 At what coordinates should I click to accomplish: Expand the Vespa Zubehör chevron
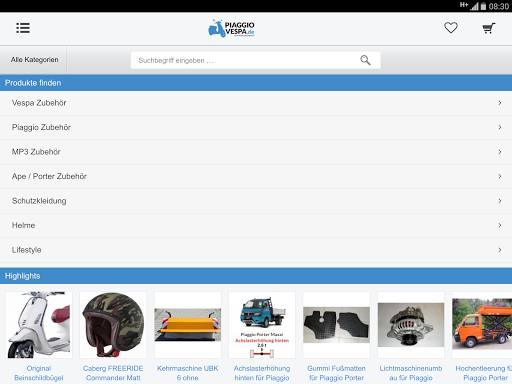point(500,103)
